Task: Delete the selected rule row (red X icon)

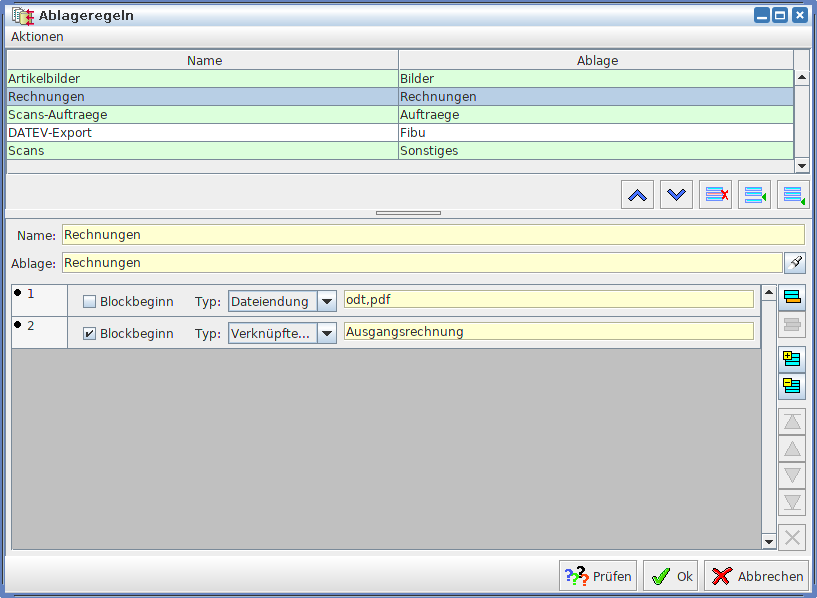Action: click(x=715, y=195)
